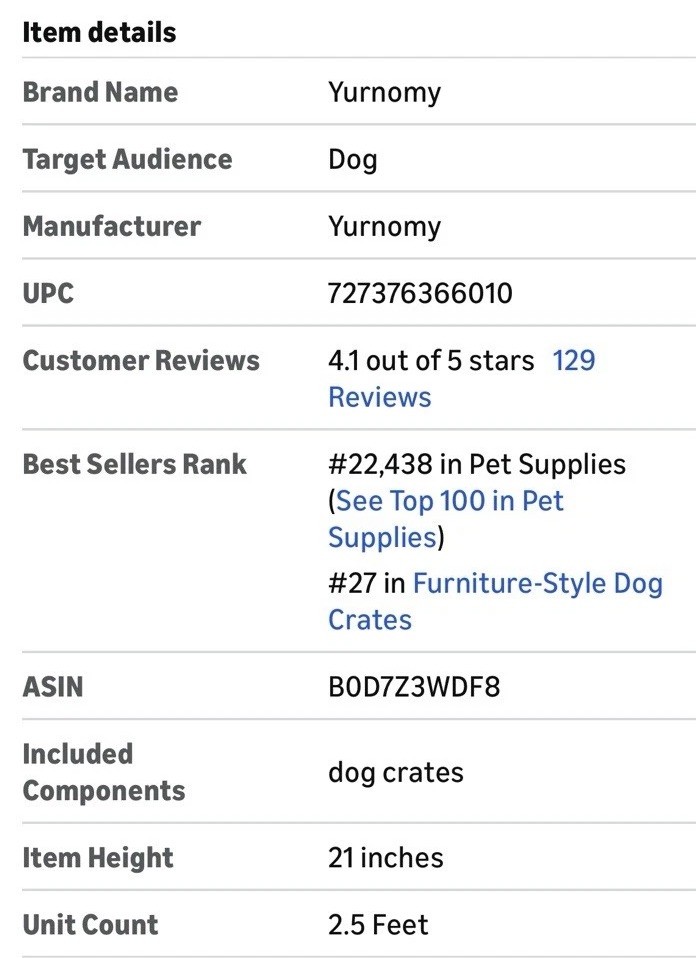The width and height of the screenshot is (696, 958).
Task: Click the UPC row label
Action: (x=48, y=294)
